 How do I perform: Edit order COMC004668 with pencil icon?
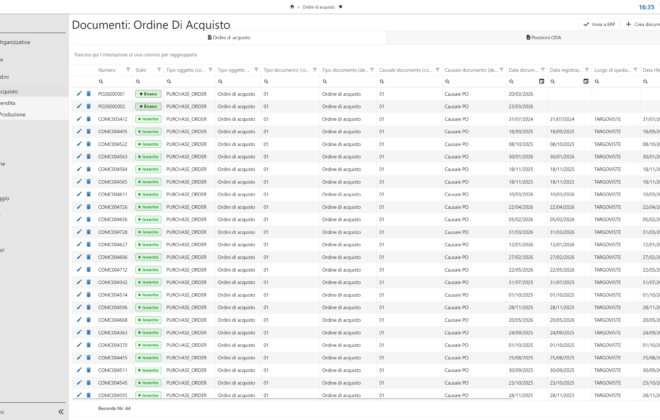point(79,319)
